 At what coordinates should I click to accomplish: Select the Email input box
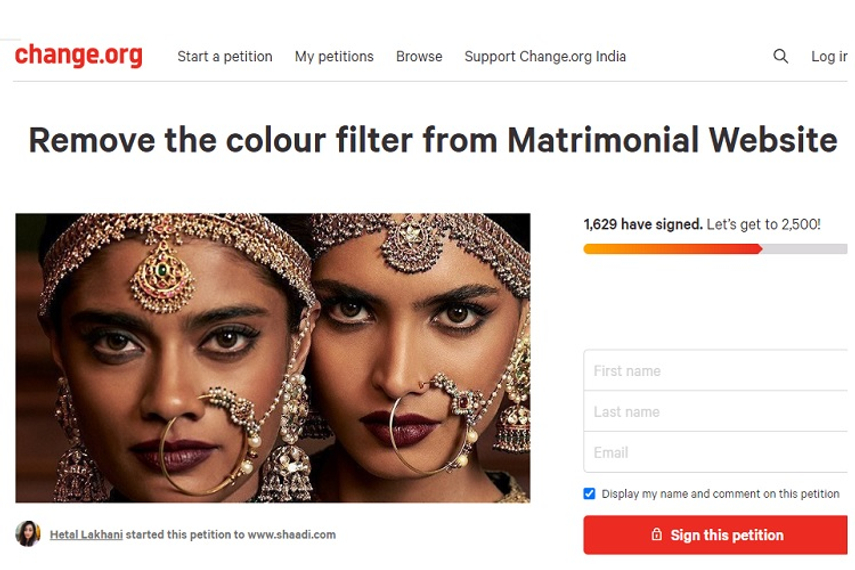[x=715, y=453]
